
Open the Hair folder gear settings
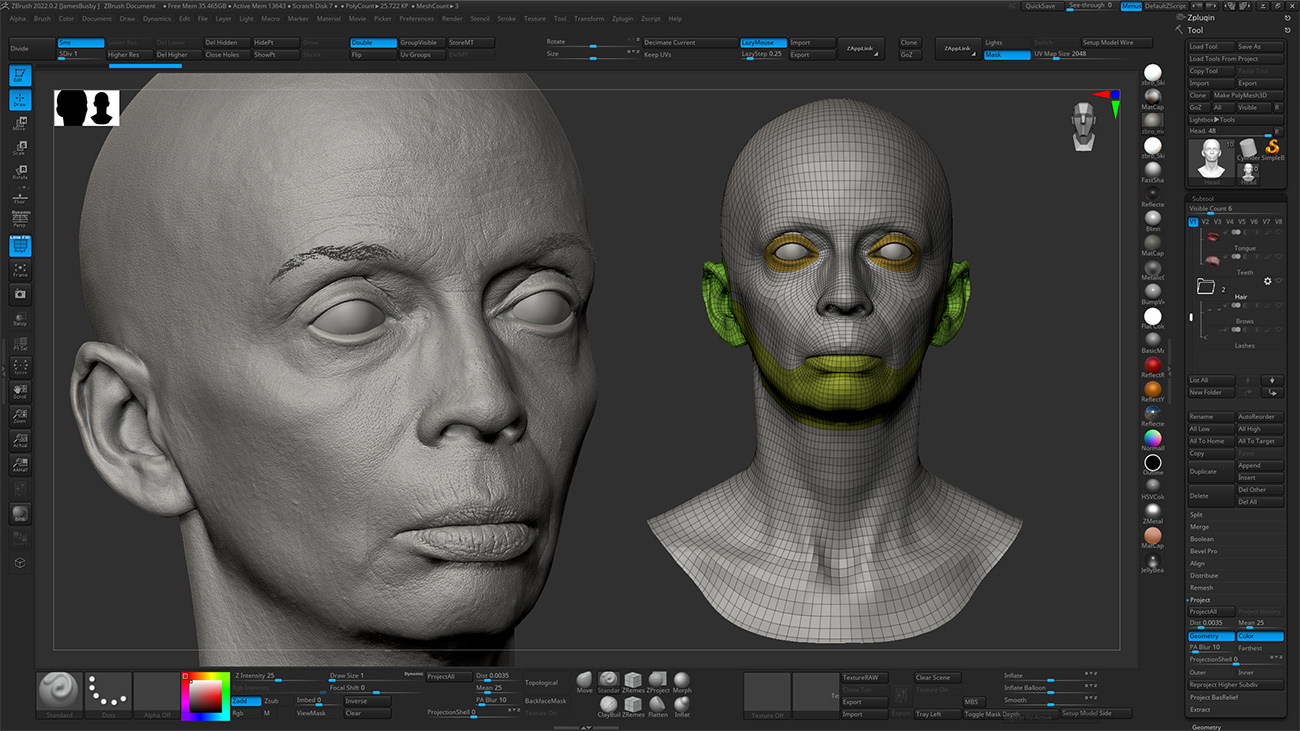click(x=1267, y=281)
